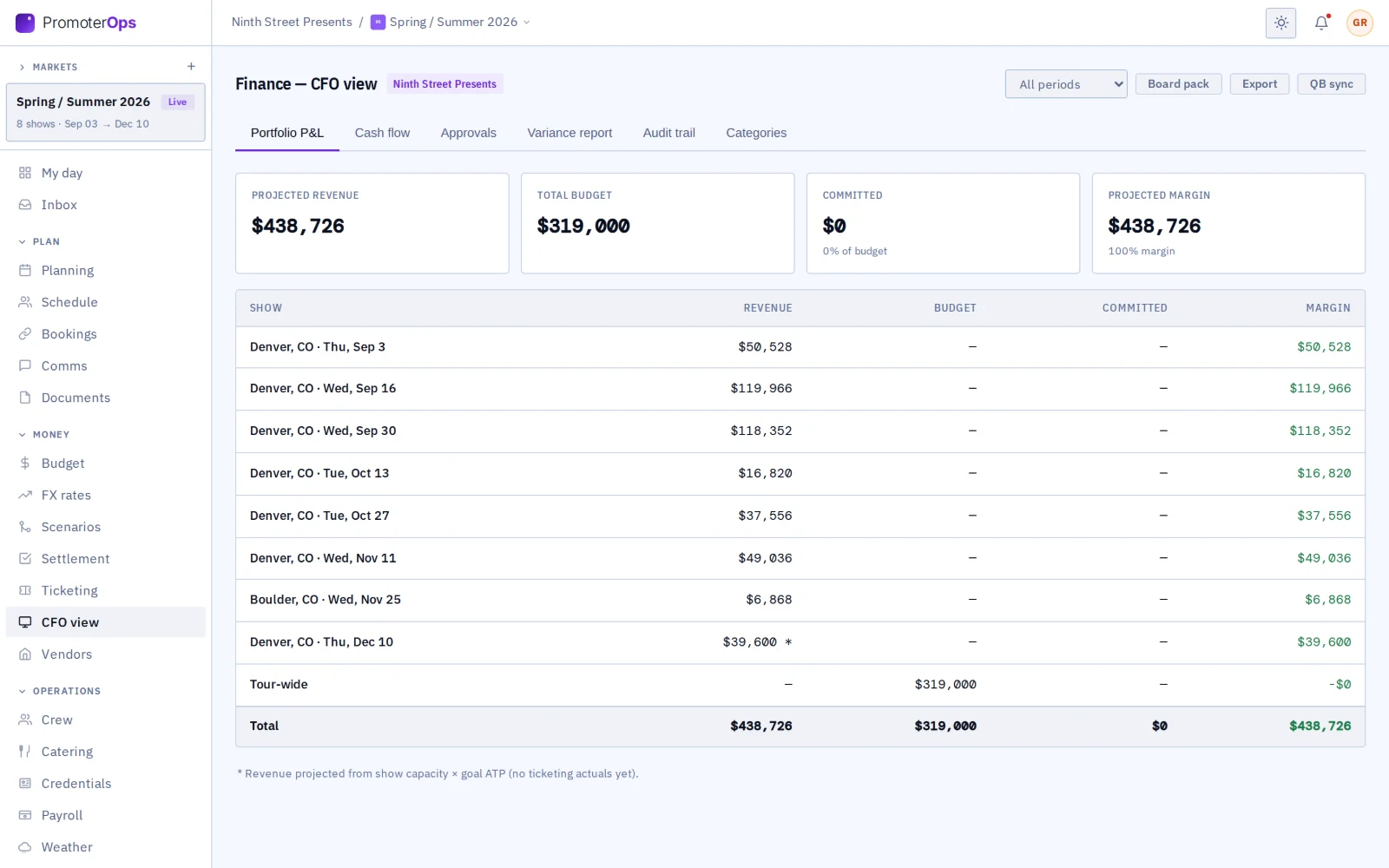Open Settlement page
Viewport: 1389px width, 868px height.
click(106, 559)
